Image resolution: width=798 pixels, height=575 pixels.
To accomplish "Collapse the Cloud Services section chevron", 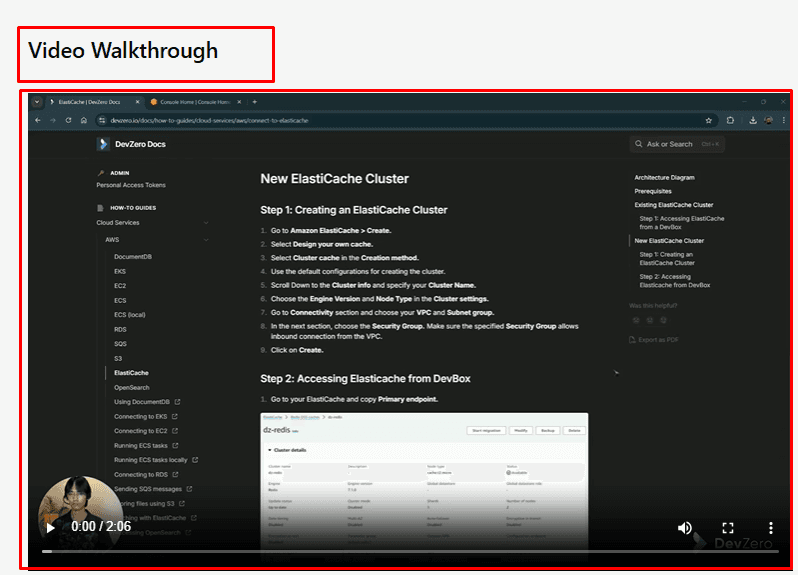I will pos(206,223).
